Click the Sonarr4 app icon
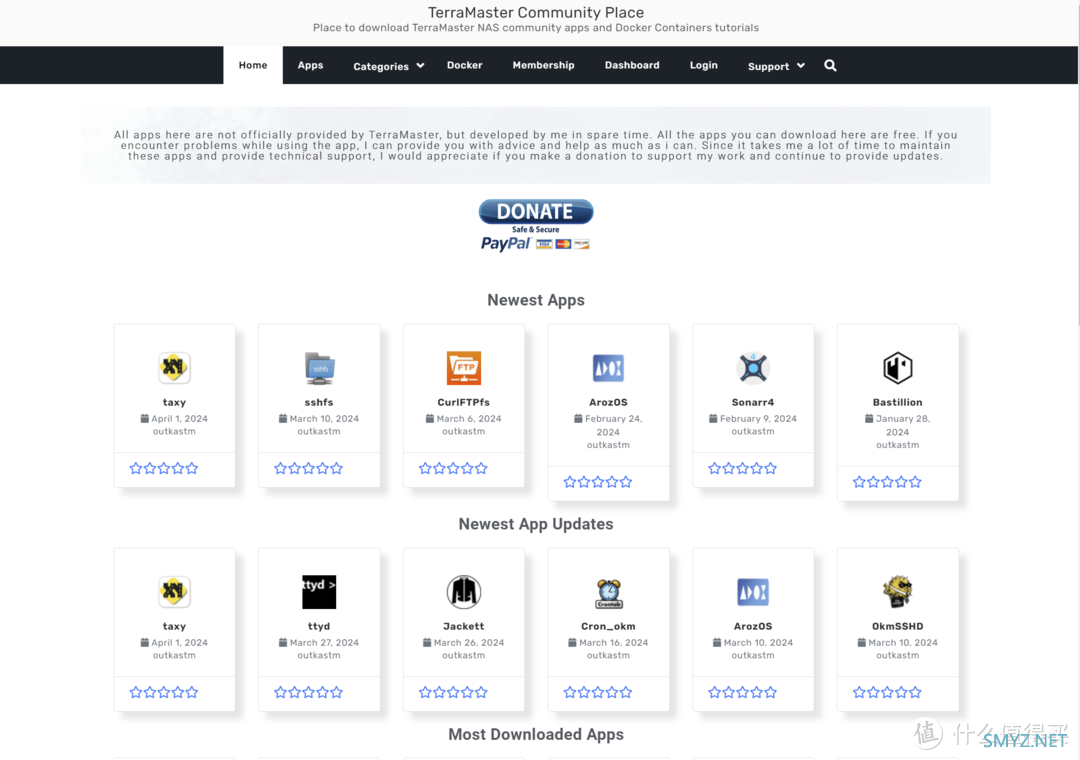Viewport: 1080px width, 760px height. point(753,368)
